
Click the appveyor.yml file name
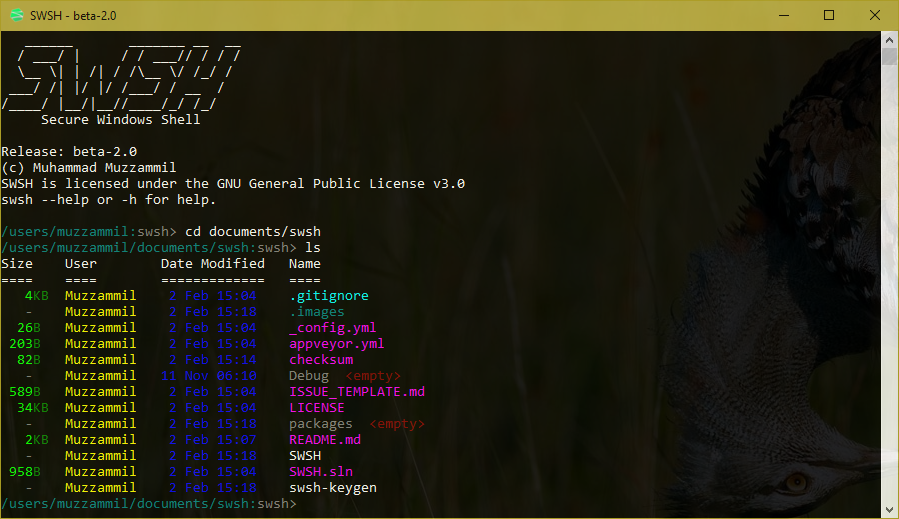(x=337, y=344)
